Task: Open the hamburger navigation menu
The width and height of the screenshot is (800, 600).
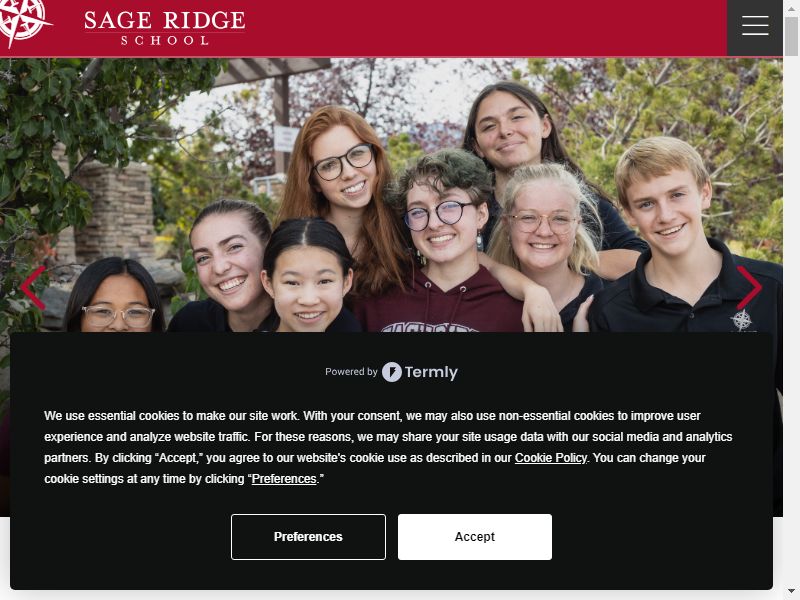Action: tap(755, 26)
